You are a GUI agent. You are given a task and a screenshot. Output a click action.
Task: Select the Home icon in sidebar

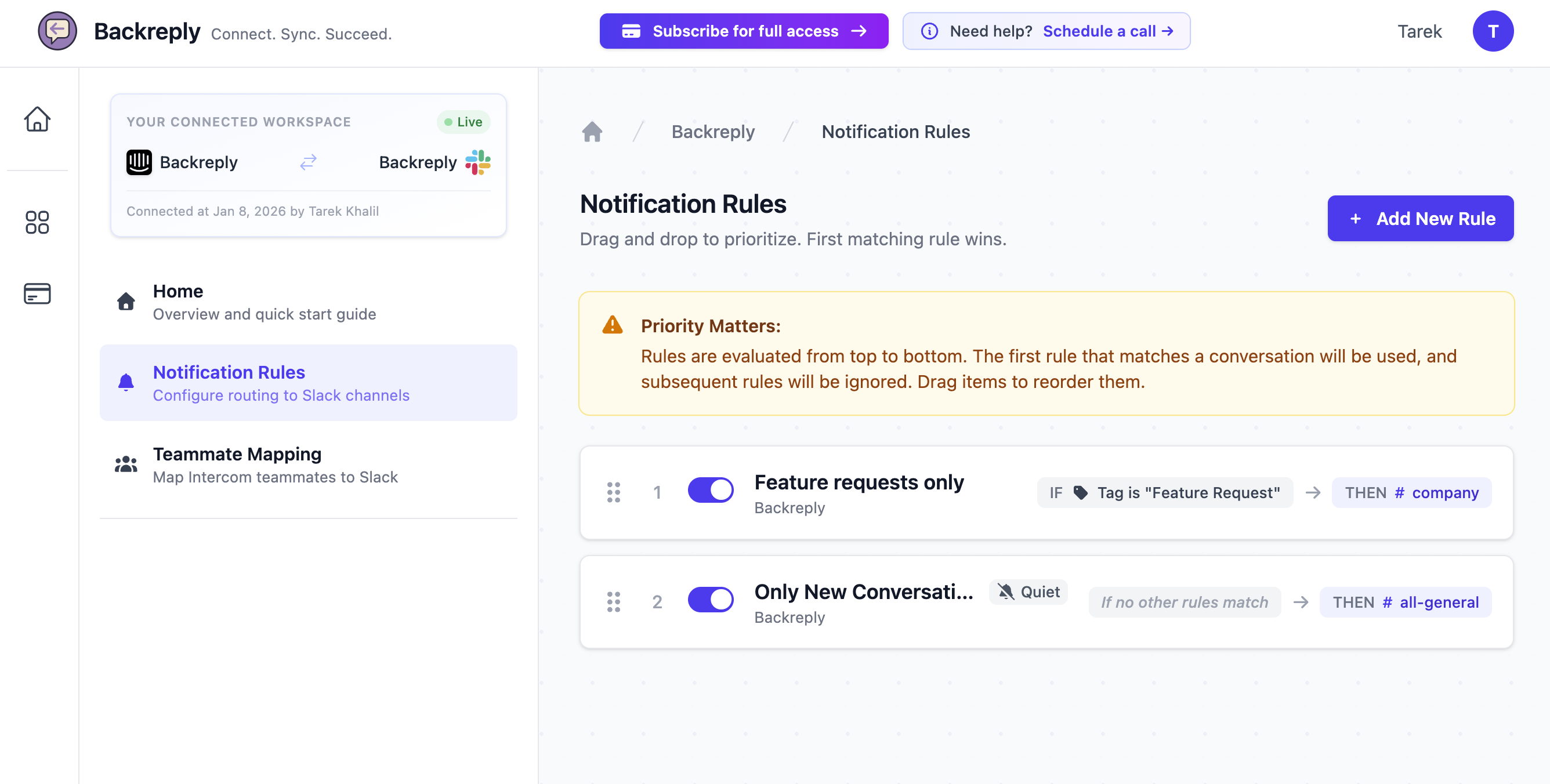37,119
